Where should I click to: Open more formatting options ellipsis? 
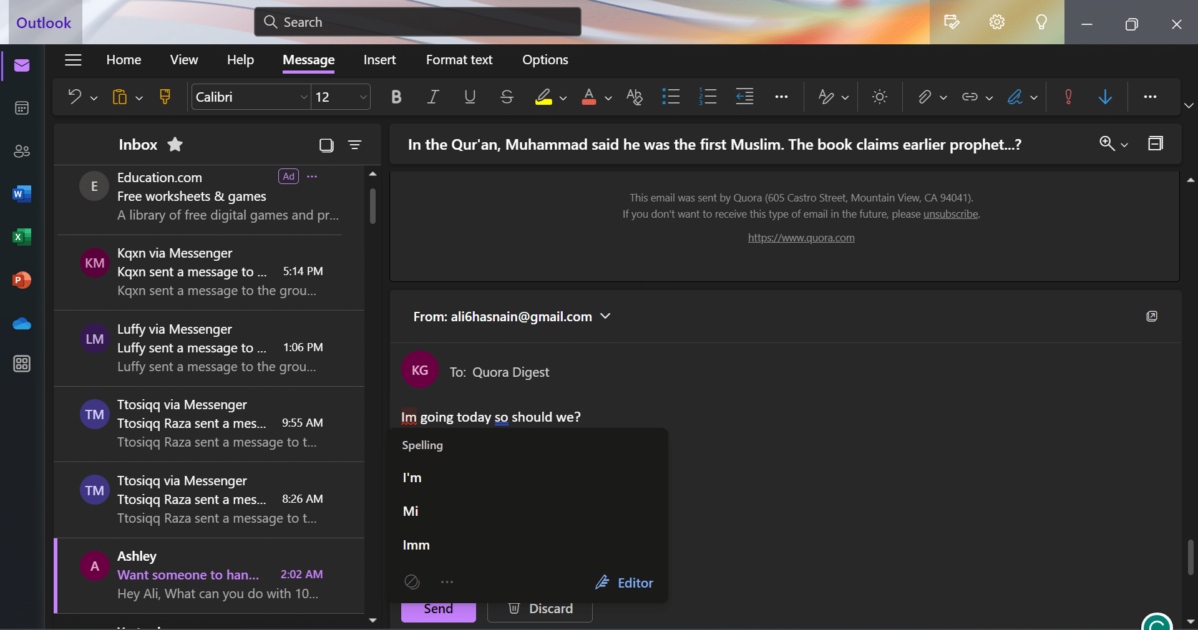pos(781,97)
